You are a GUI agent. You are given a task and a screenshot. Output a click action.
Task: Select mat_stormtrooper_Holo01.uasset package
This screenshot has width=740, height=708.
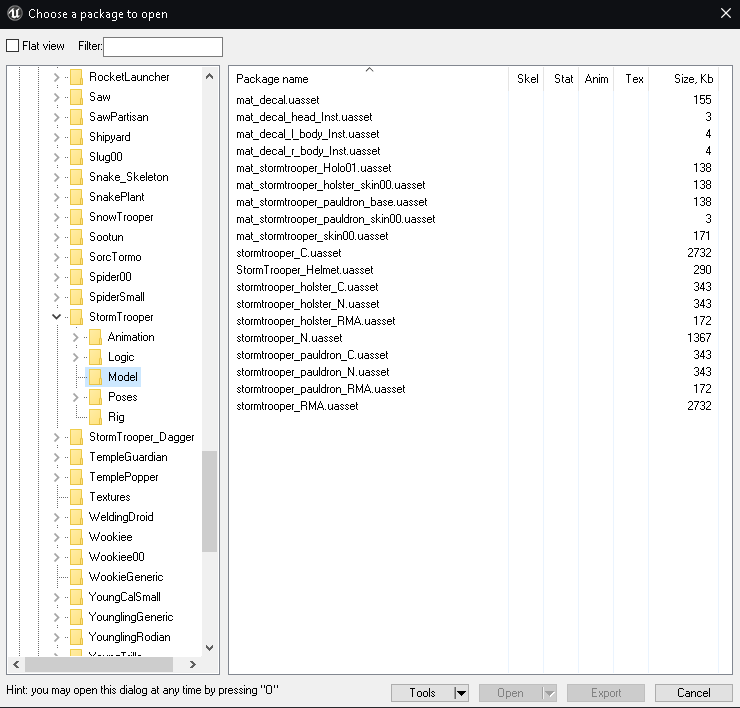pos(314,168)
